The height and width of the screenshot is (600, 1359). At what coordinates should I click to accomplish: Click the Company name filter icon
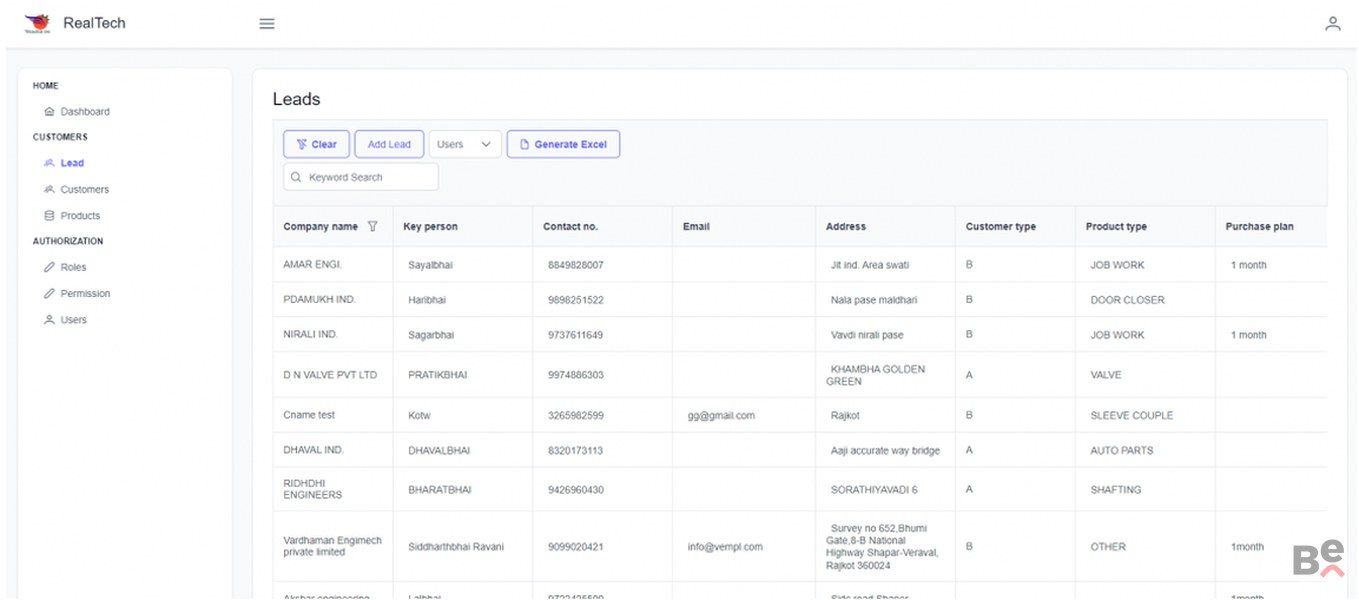(x=373, y=227)
